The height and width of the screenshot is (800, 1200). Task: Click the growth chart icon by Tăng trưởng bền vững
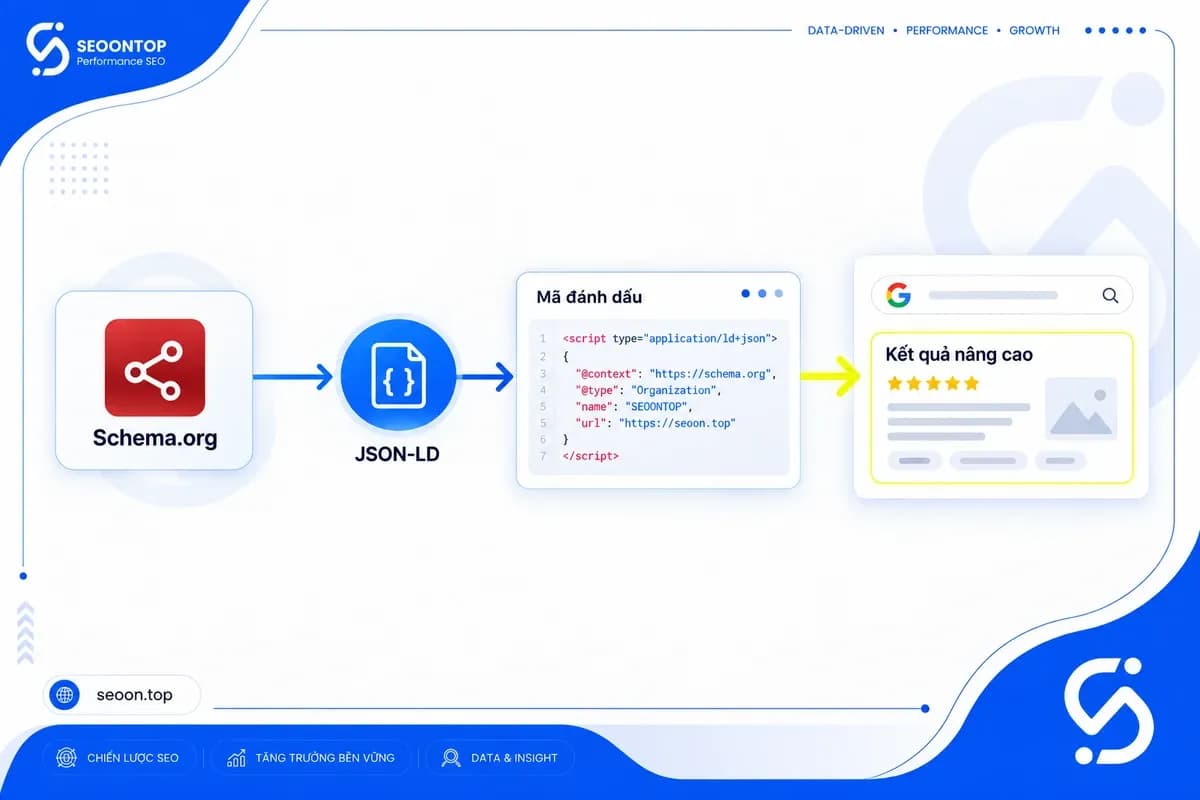point(237,758)
